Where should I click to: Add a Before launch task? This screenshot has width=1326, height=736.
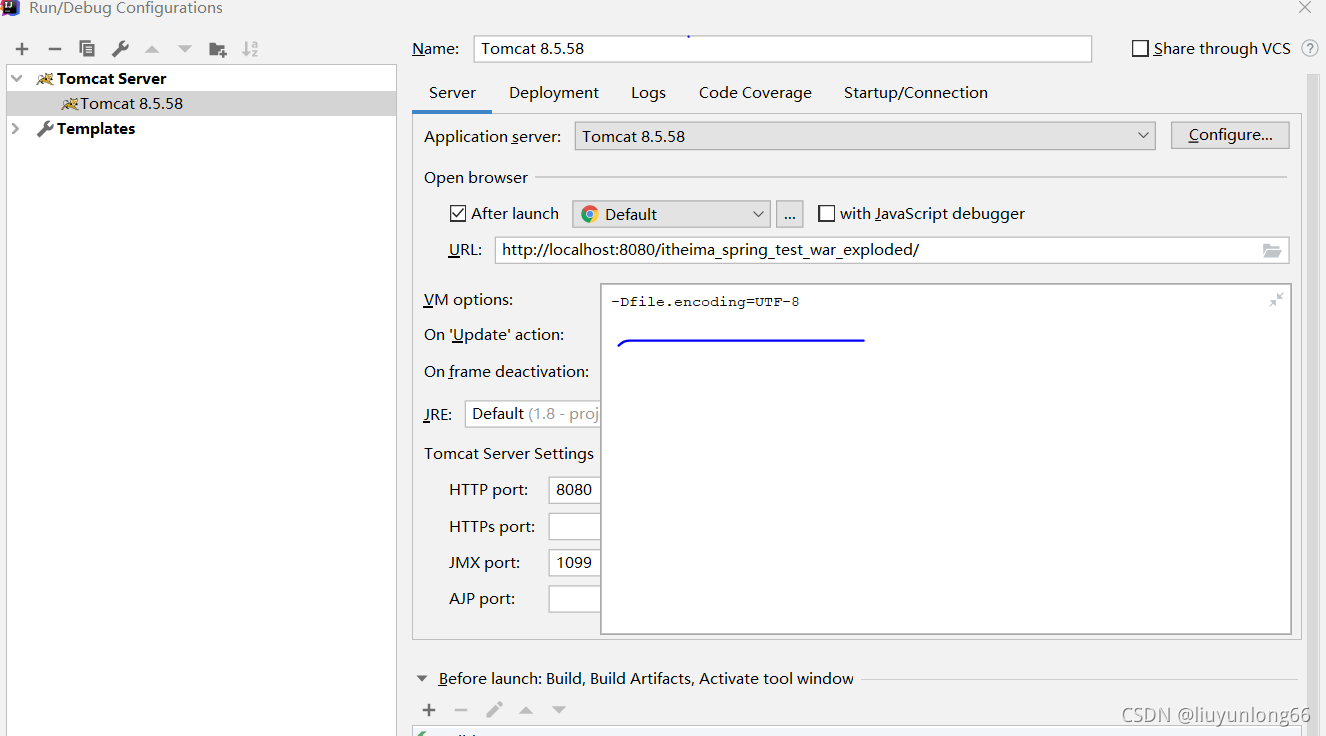click(429, 710)
